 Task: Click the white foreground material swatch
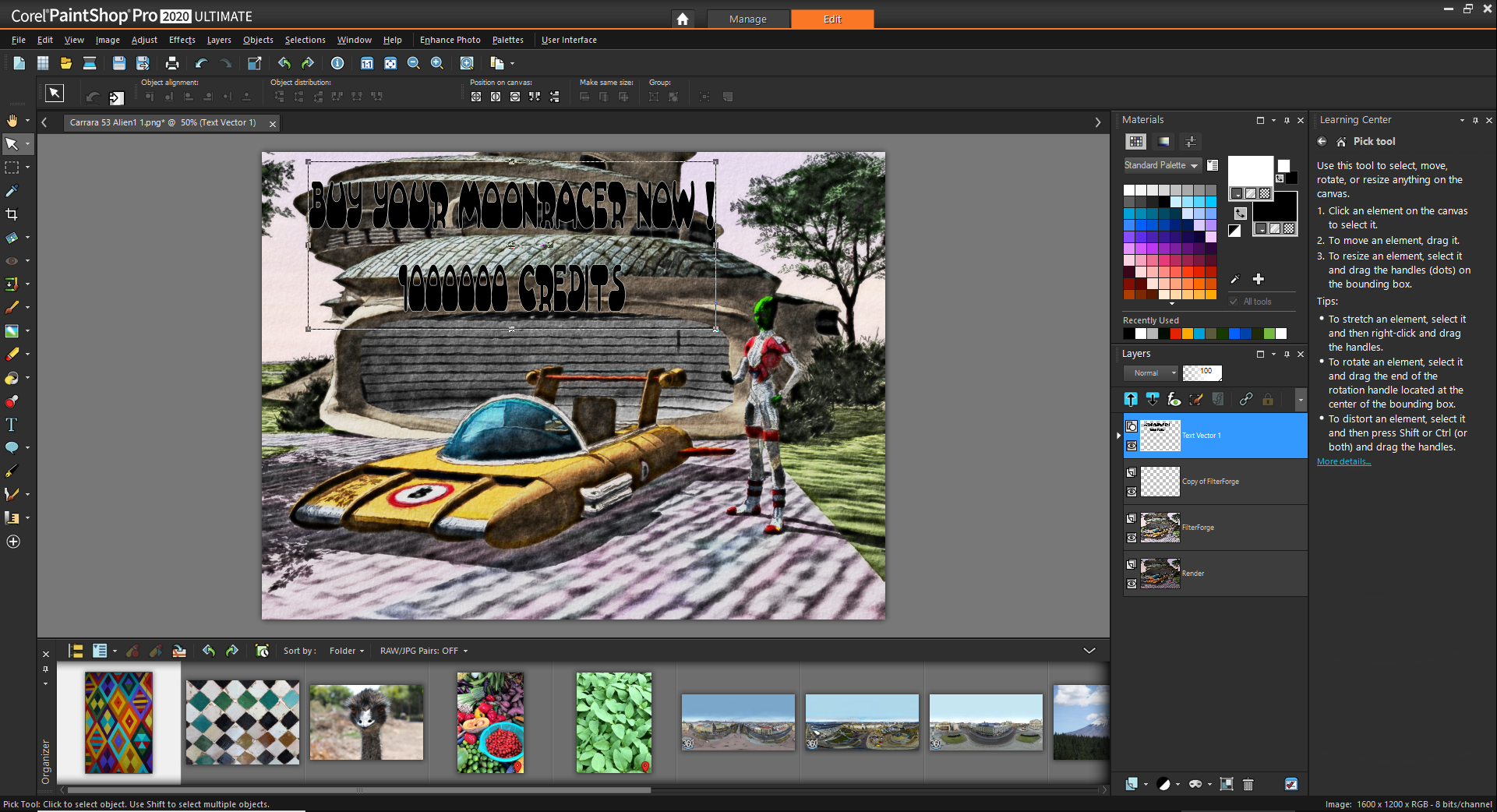(1250, 171)
